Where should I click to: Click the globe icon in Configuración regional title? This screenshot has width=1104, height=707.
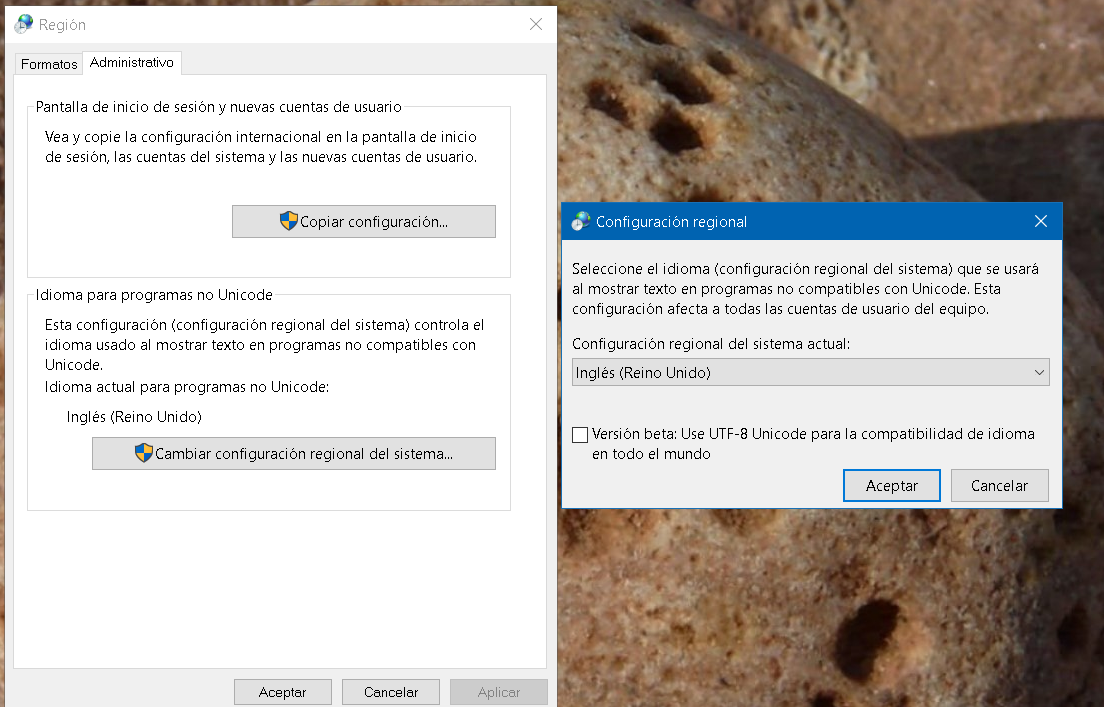(581, 221)
